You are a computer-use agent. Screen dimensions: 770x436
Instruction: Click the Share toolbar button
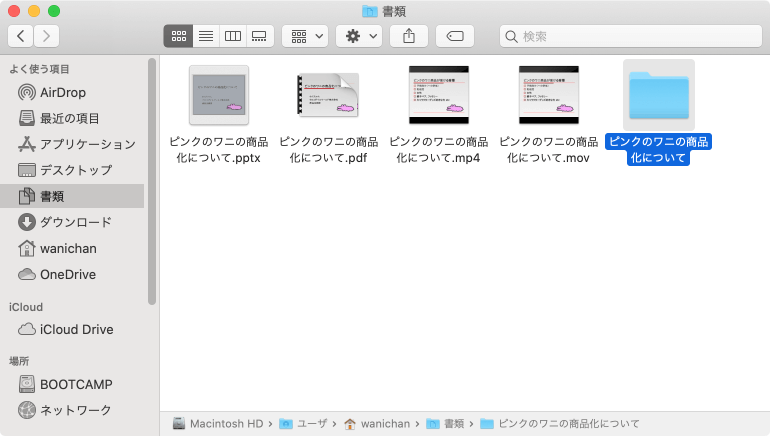coord(409,36)
